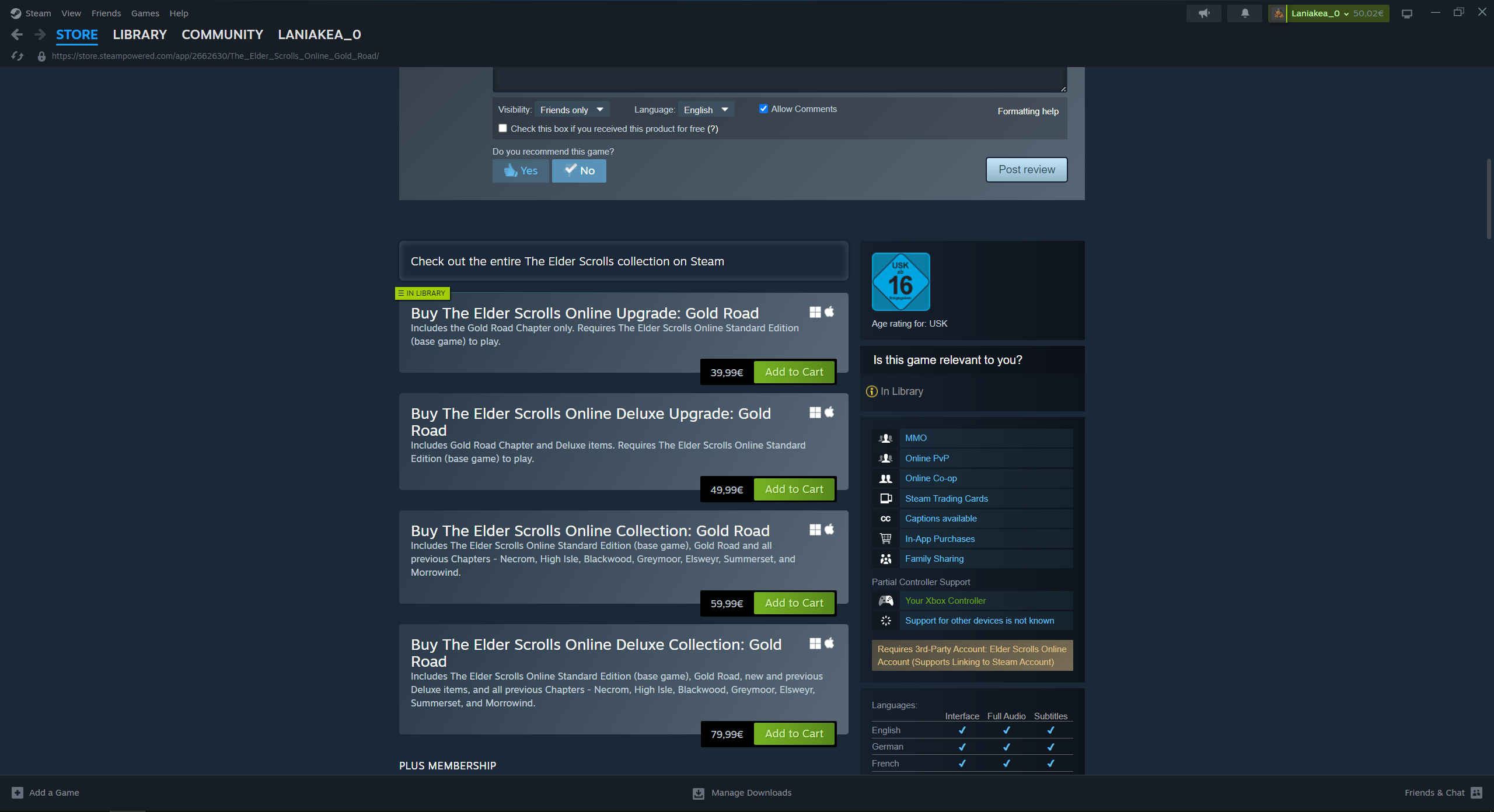Open the Games menu

click(x=145, y=13)
